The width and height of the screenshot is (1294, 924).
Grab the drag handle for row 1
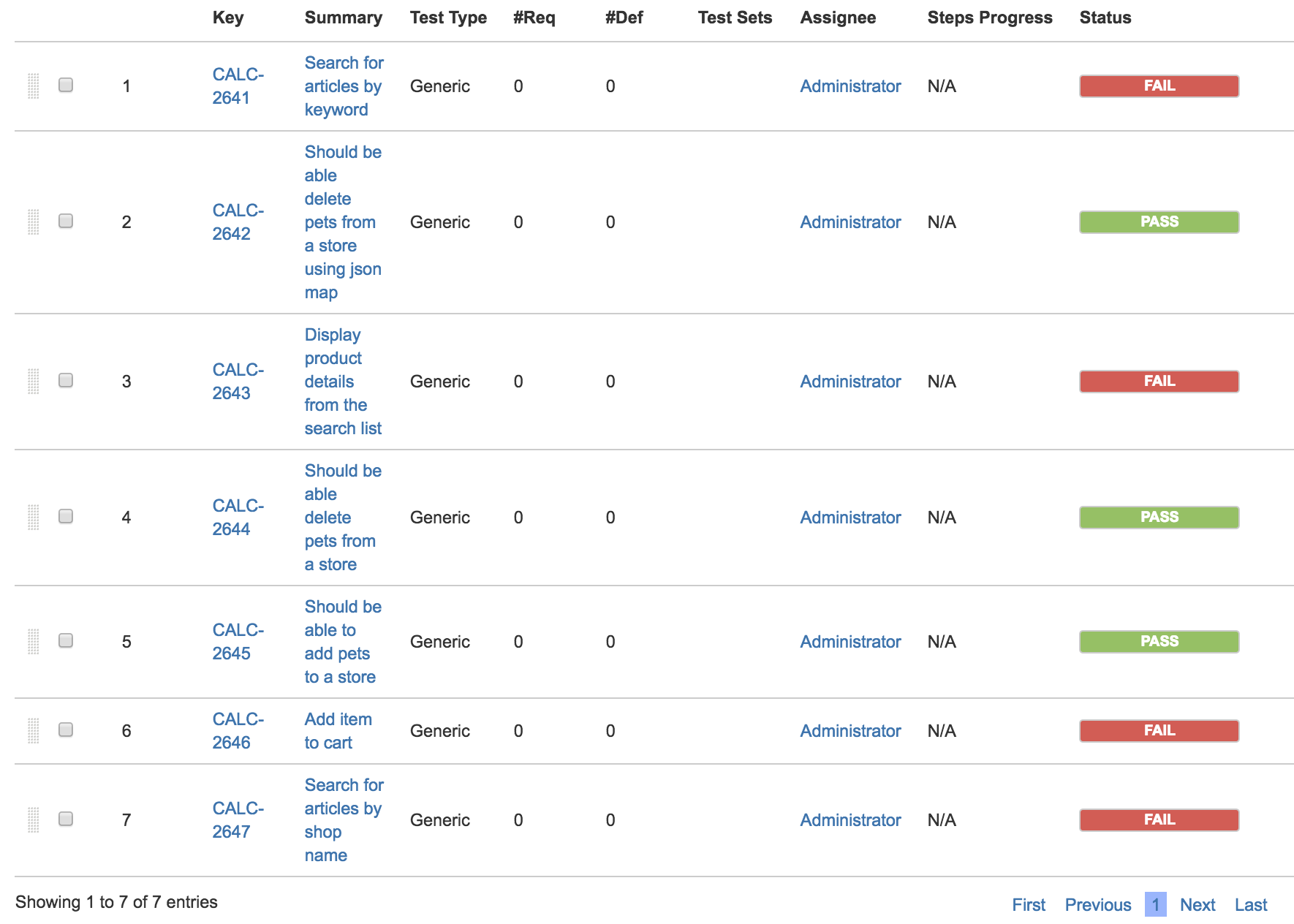(x=33, y=86)
